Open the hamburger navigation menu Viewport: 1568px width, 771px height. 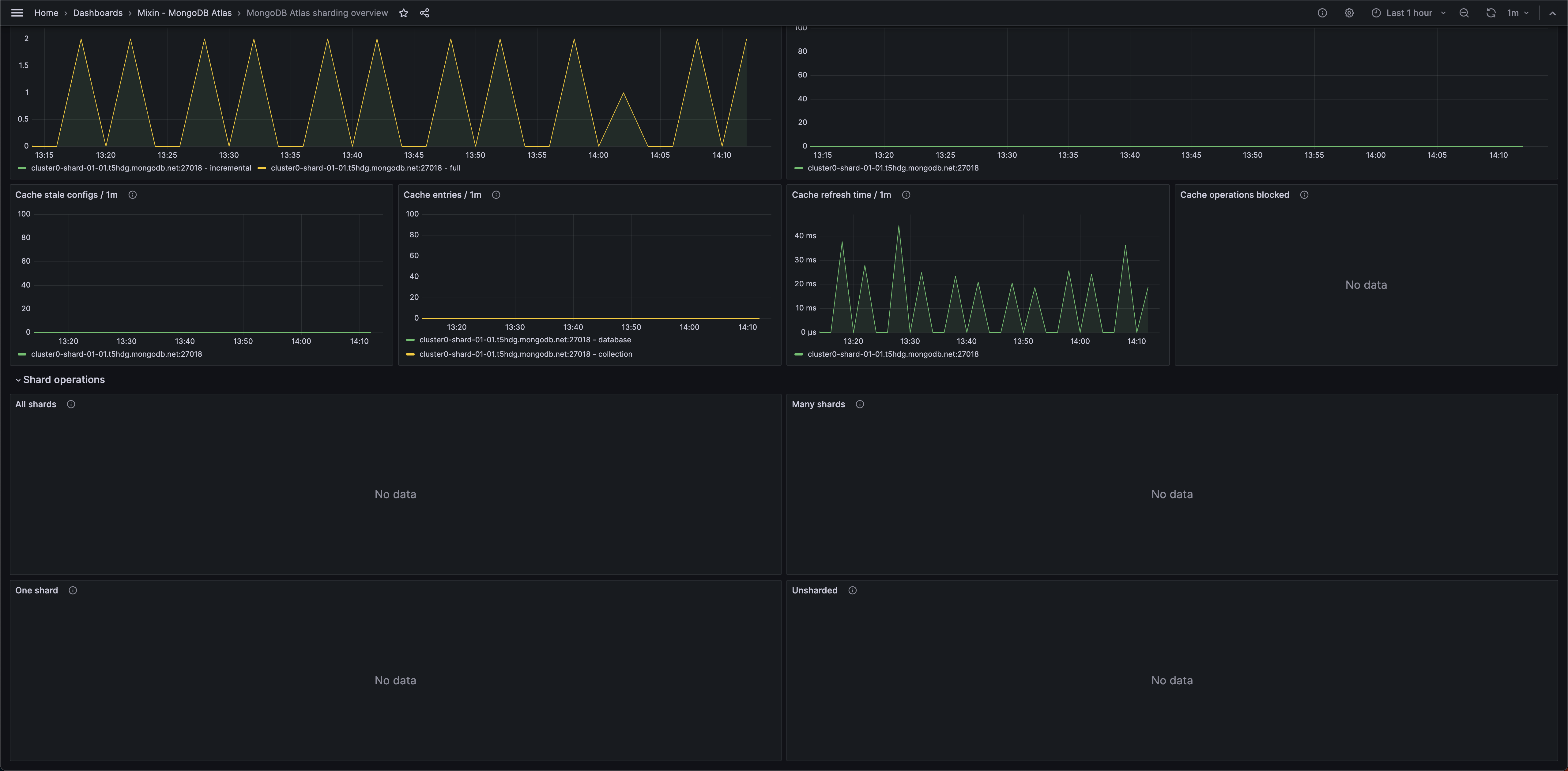pos(17,13)
